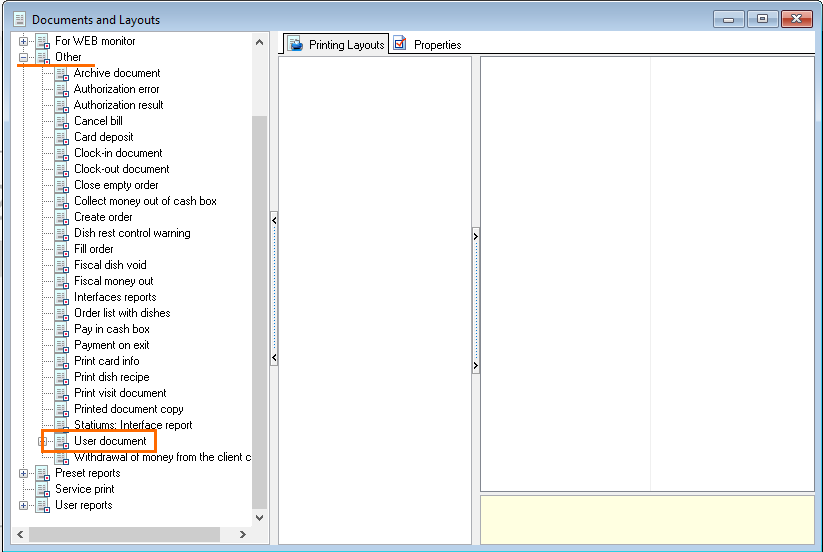This screenshot has width=823, height=552.
Task: Click the Authorization error document icon
Action: click(62, 90)
